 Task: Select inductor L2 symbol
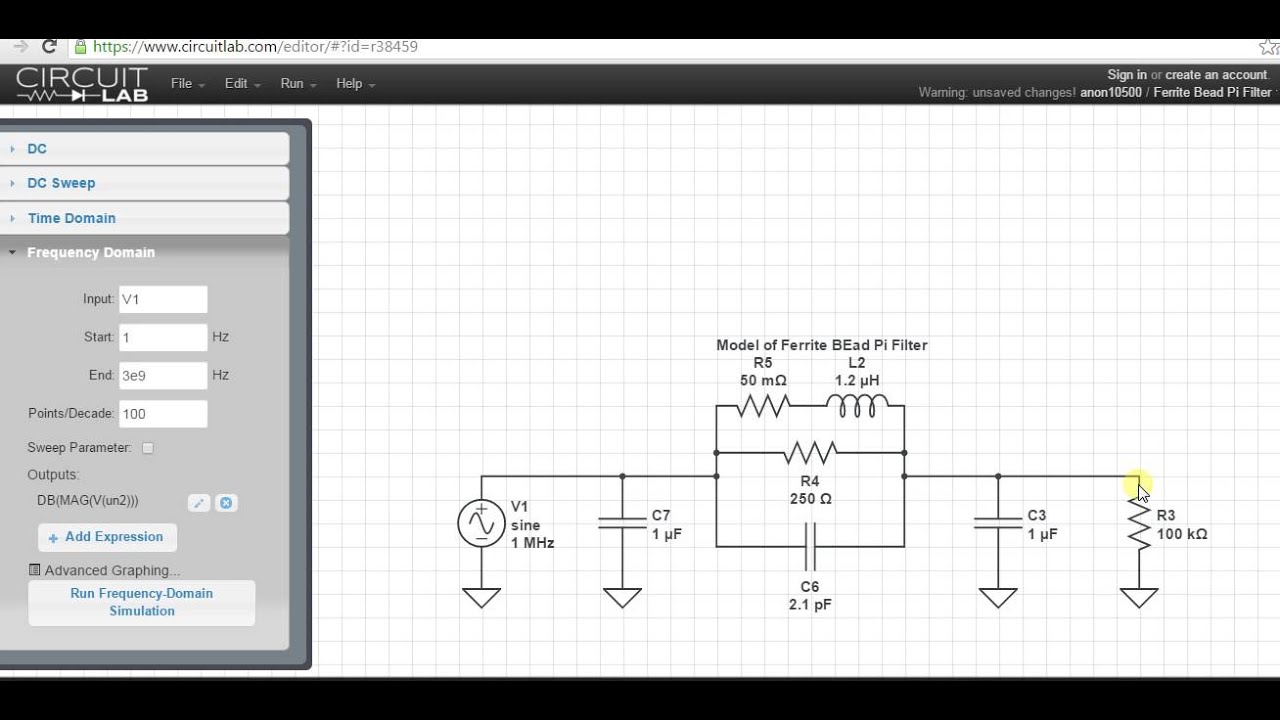pos(857,405)
